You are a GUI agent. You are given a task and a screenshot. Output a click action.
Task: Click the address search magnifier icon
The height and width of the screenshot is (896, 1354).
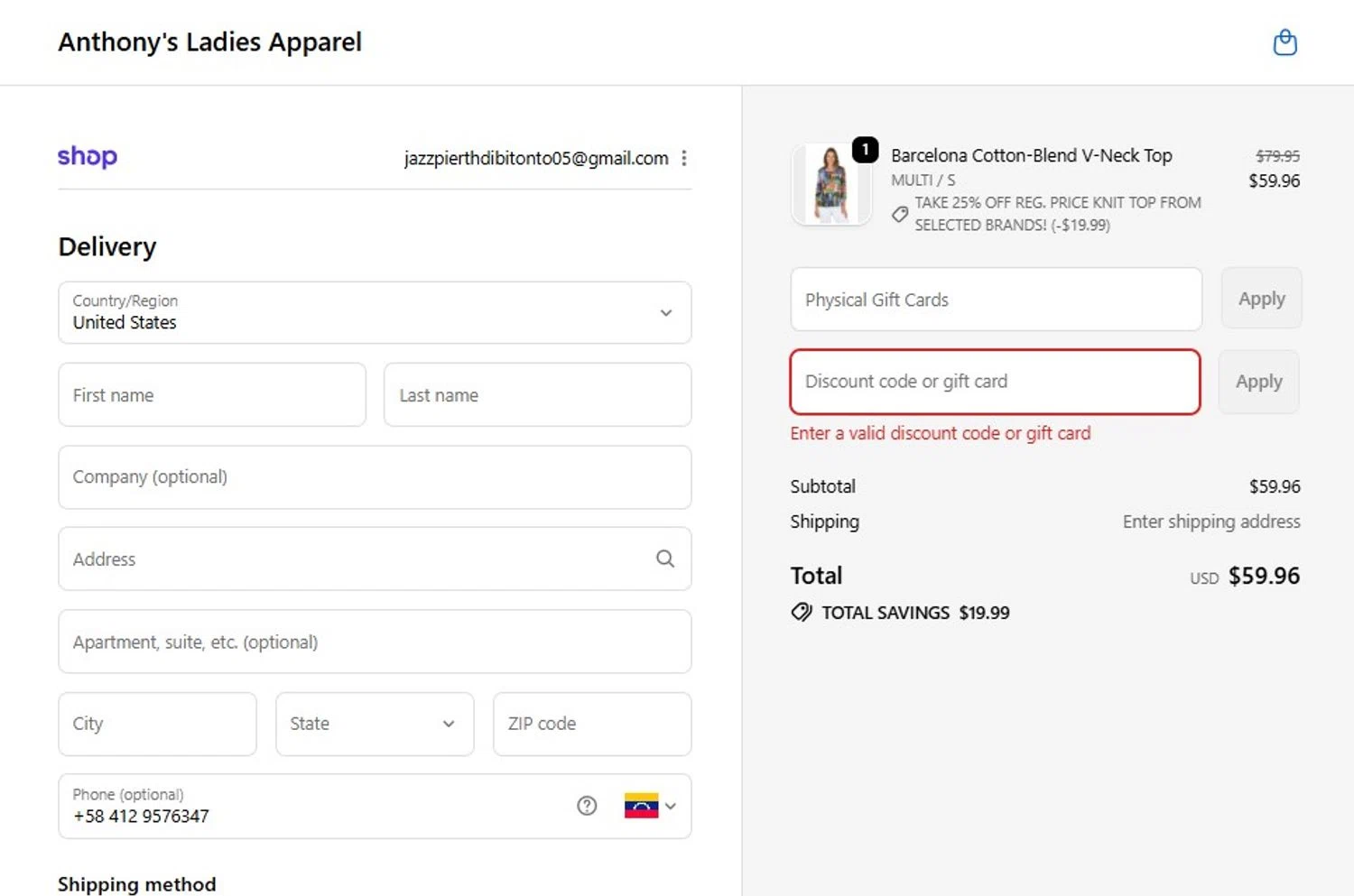[665, 559]
